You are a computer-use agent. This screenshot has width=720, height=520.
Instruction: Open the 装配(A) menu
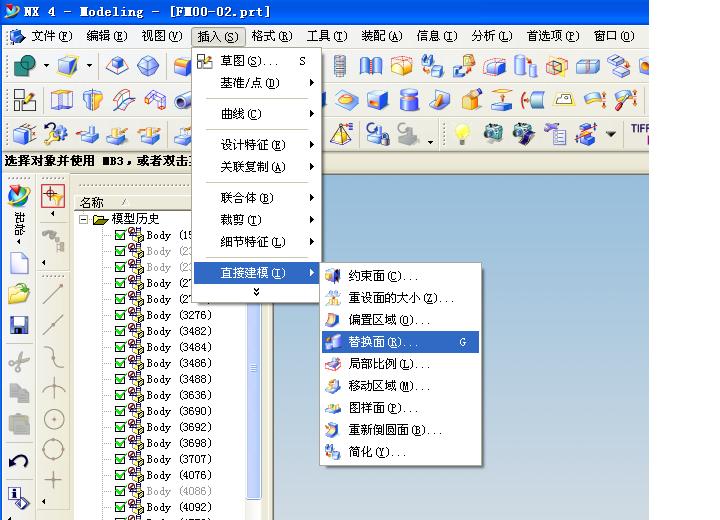(382, 36)
